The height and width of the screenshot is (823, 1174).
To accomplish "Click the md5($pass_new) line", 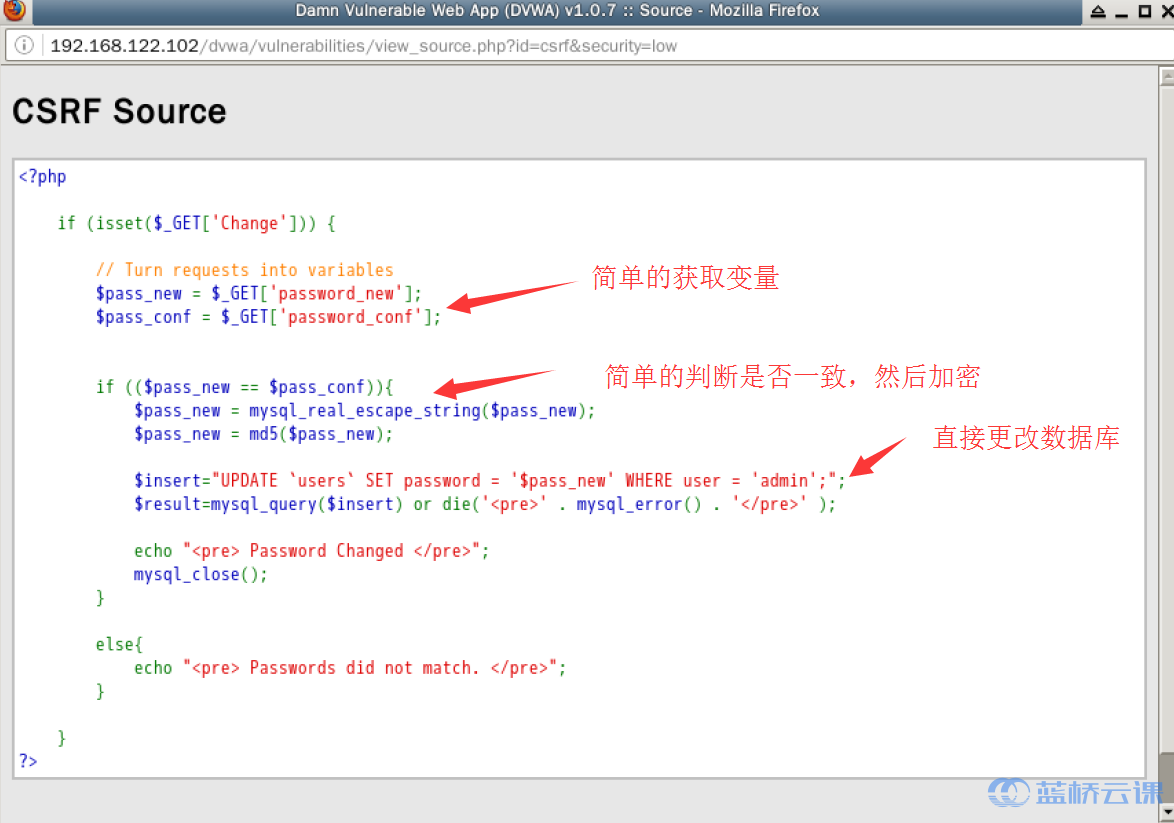I will point(264,434).
